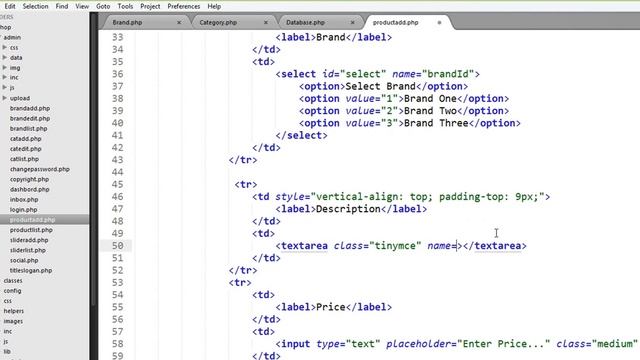Open brandadd.php from sidebar

30,108
